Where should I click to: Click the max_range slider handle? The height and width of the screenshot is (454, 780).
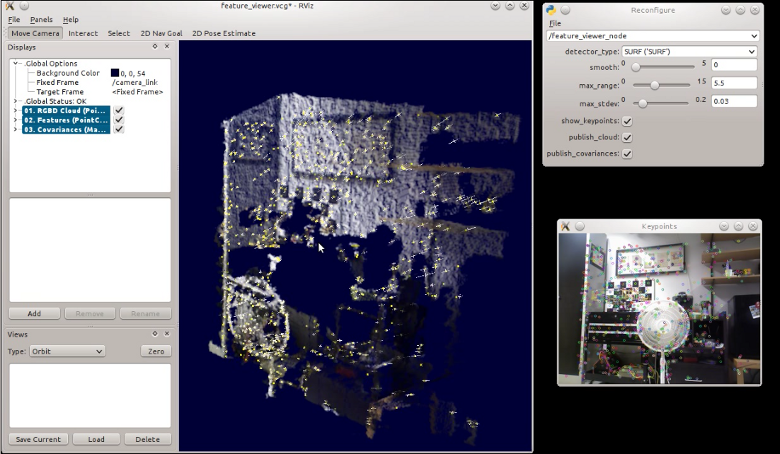click(x=653, y=85)
